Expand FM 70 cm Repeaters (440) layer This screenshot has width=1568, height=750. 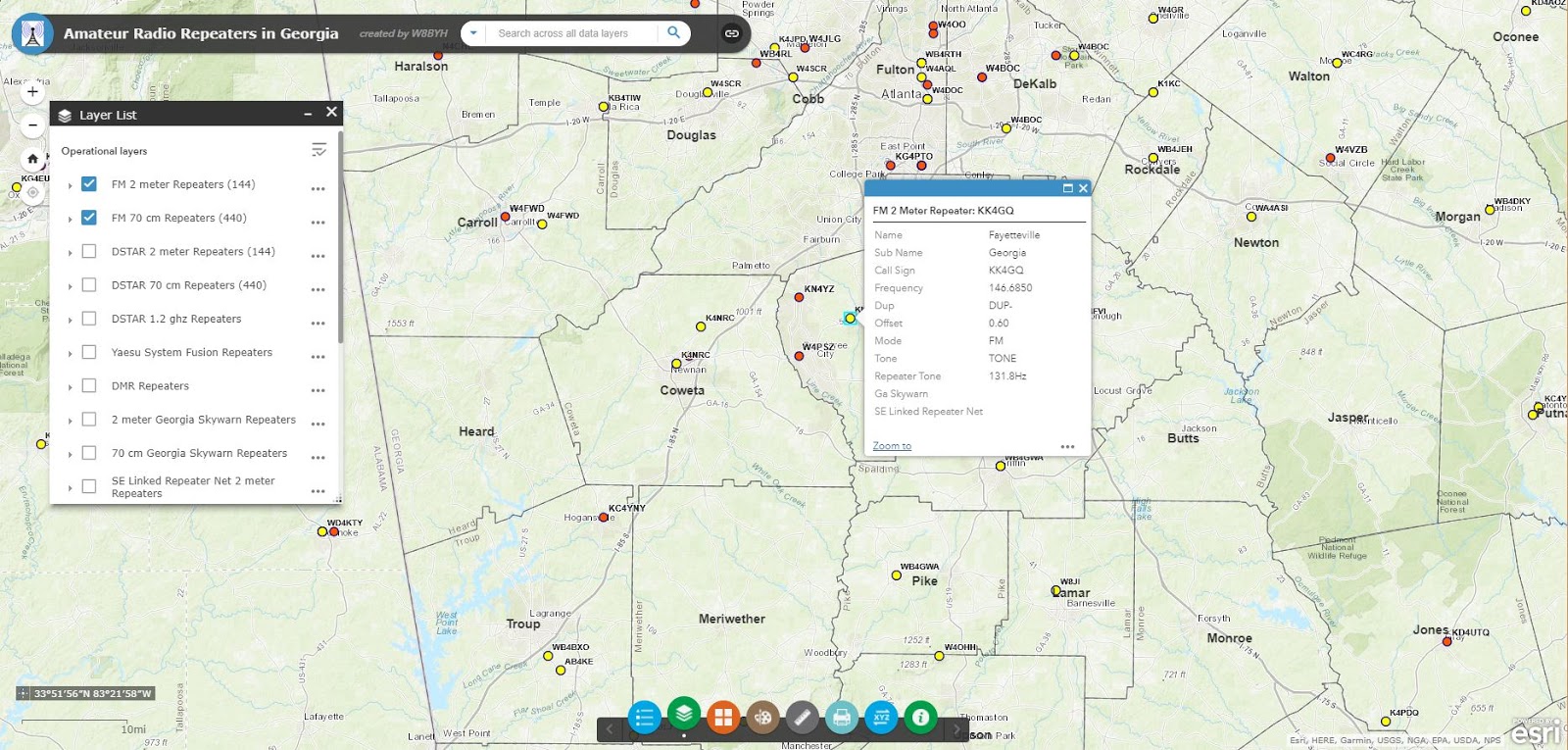coord(70,219)
